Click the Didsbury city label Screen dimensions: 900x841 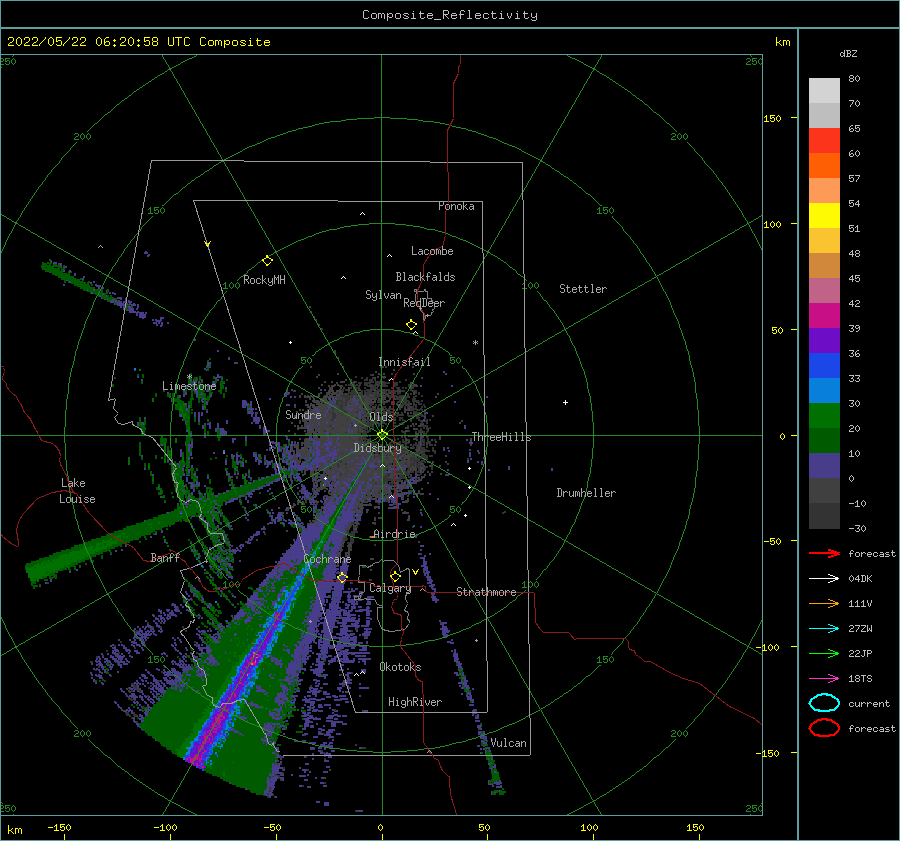[378, 448]
